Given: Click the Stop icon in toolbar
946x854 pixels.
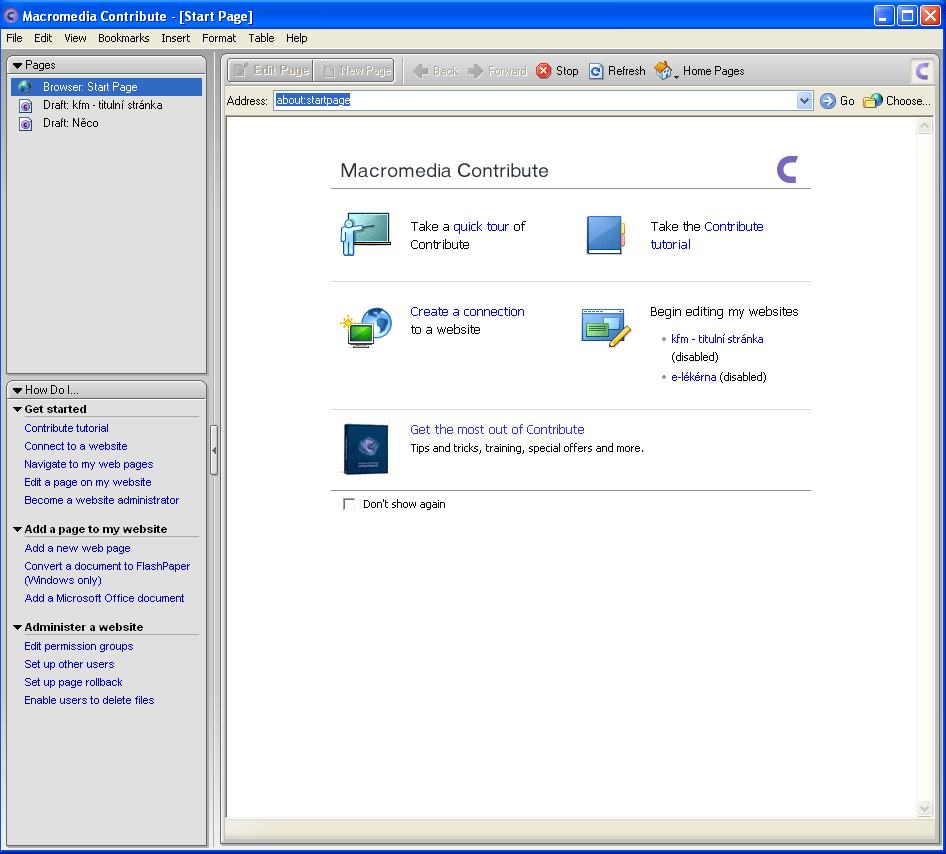Looking at the screenshot, I should click(x=544, y=71).
